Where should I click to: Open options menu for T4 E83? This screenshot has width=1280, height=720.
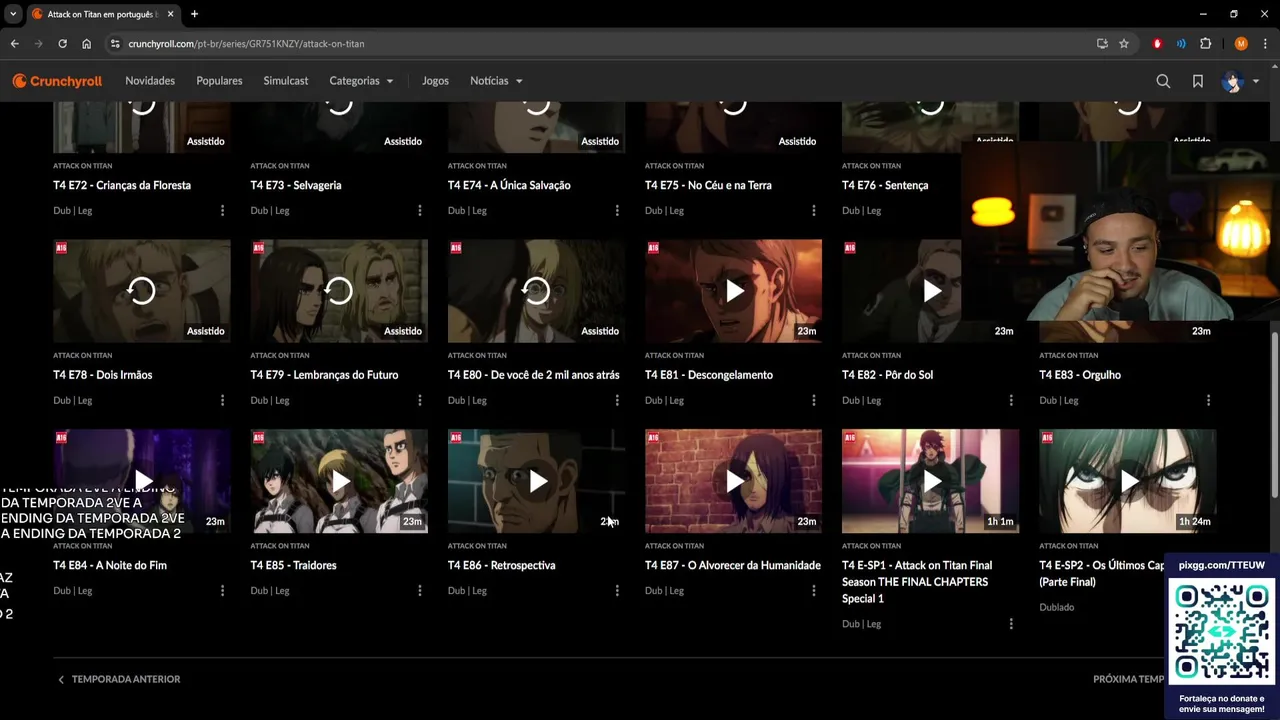pos(1208,400)
